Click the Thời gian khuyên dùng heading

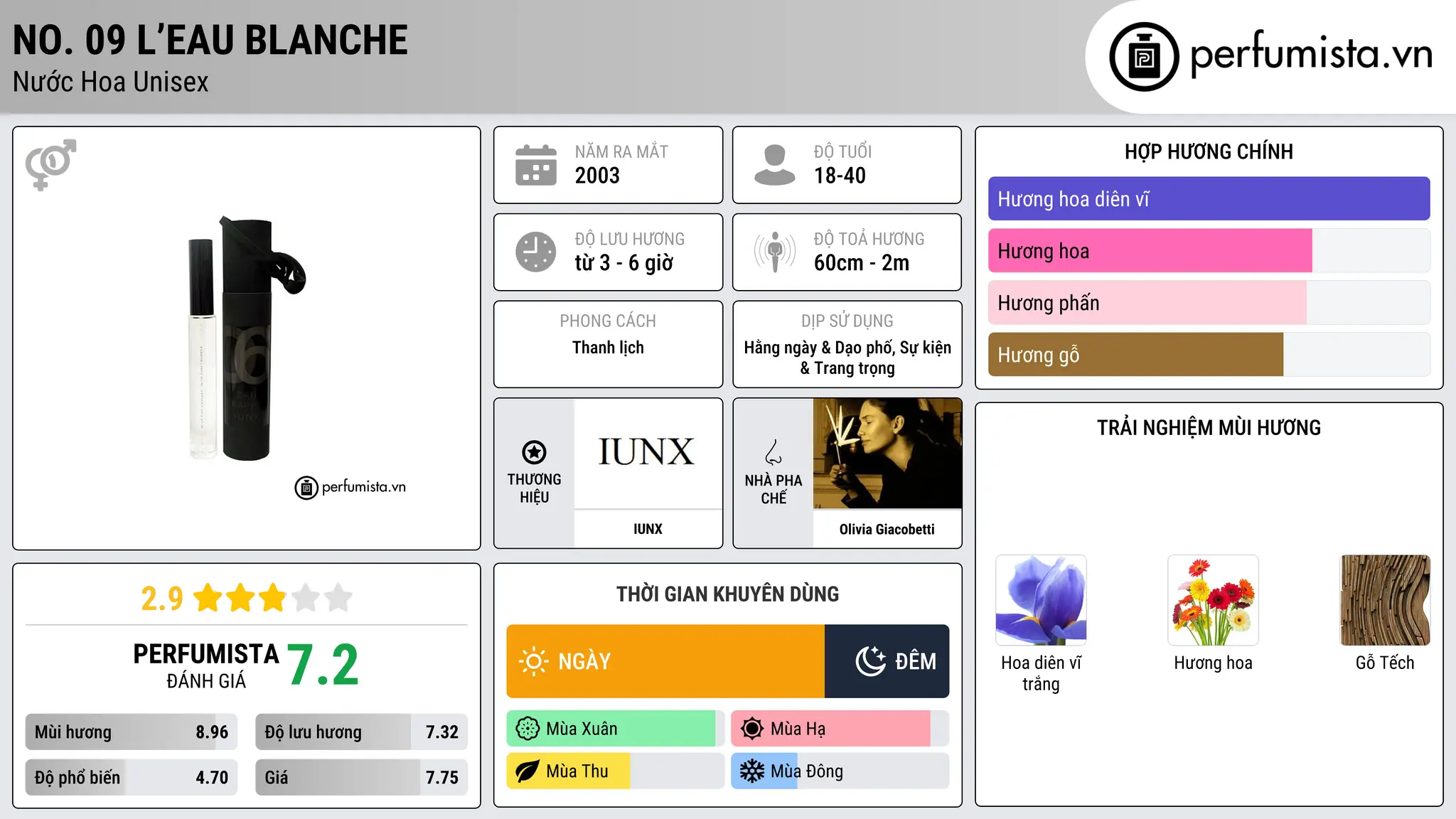[727, 594]
